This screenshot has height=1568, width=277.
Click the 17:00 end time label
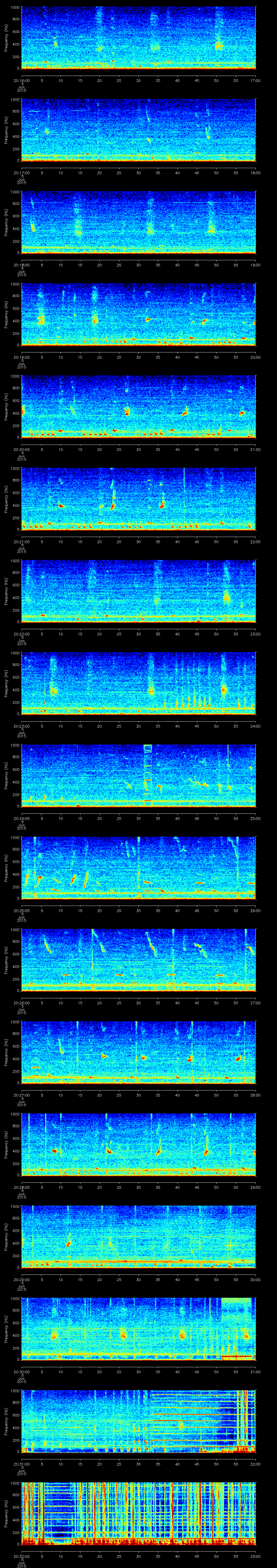(x=256, y=80)
